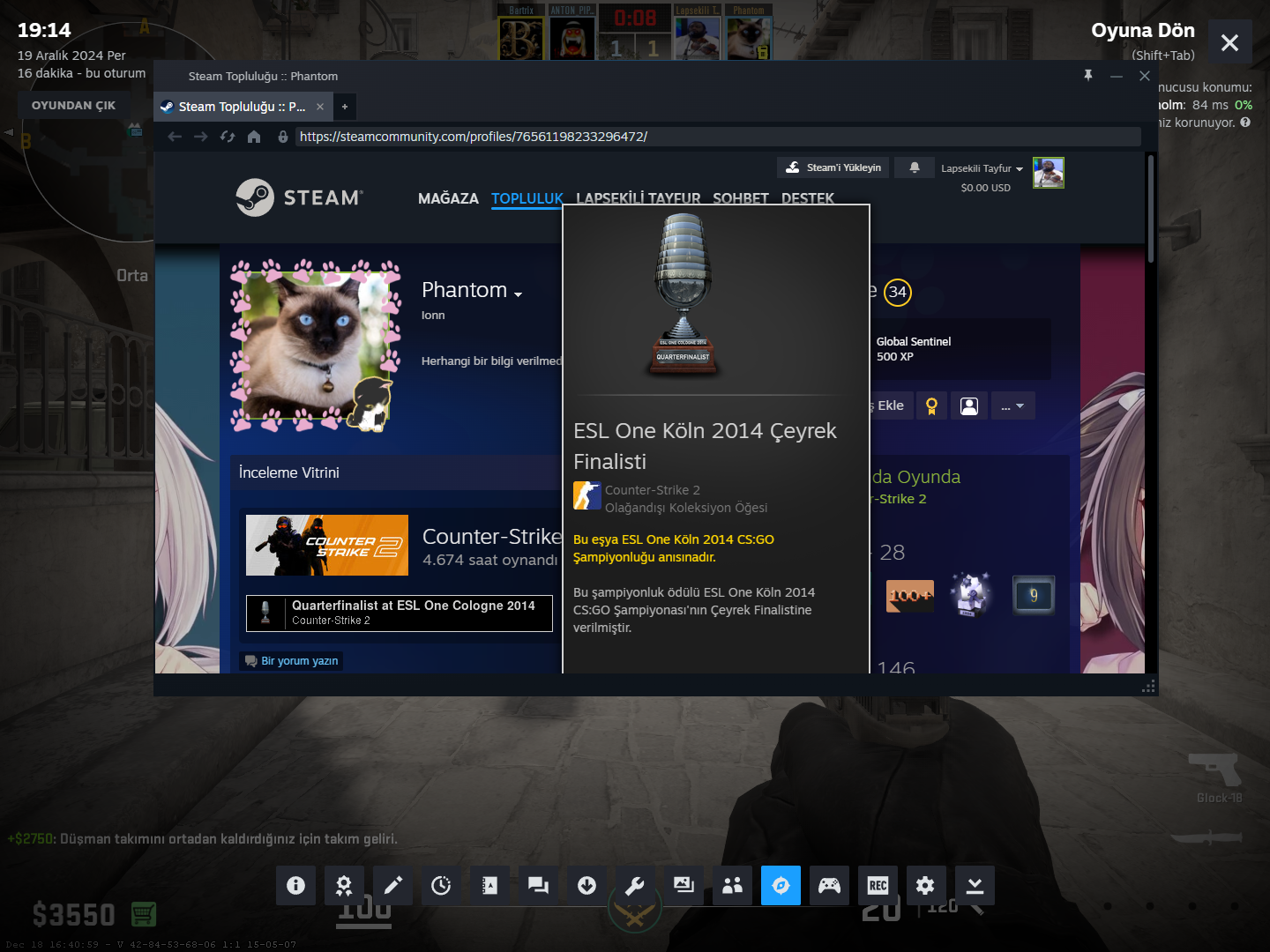Click the Steam'i Yükleyin button
The height and width of the screenshot is (952, 1270).
click(x=833, y=167)
